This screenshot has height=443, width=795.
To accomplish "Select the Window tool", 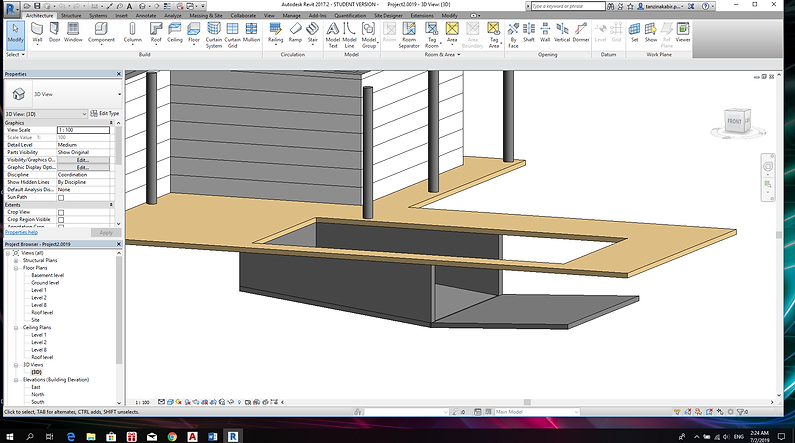I will [73, 32].
